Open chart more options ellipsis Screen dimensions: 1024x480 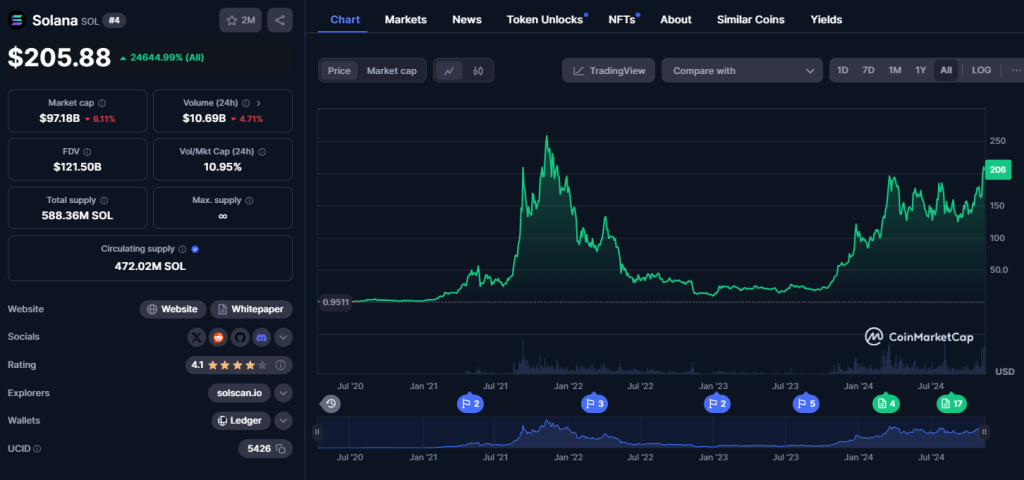[1016, 71]
